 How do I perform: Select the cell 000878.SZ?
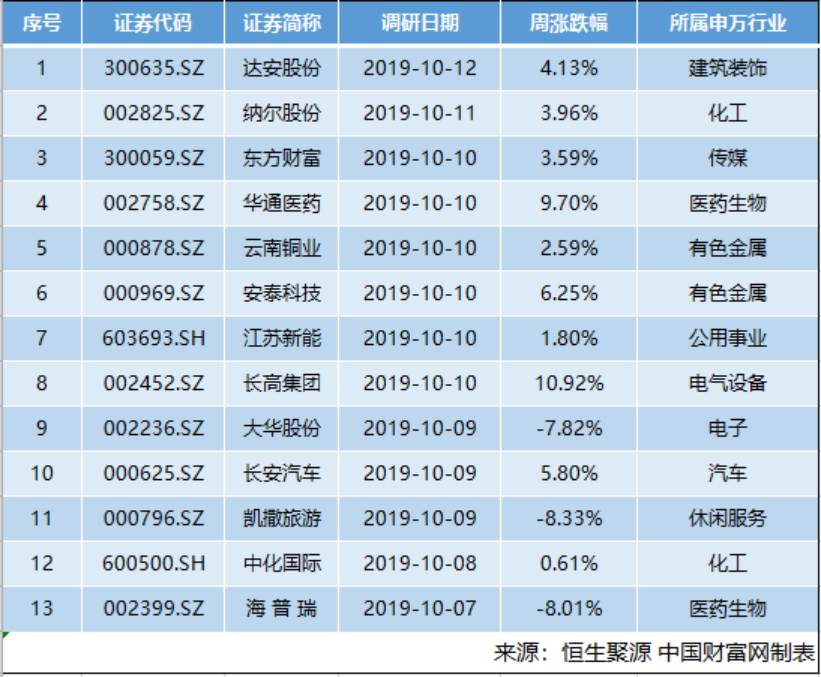(x=153, y=248)
